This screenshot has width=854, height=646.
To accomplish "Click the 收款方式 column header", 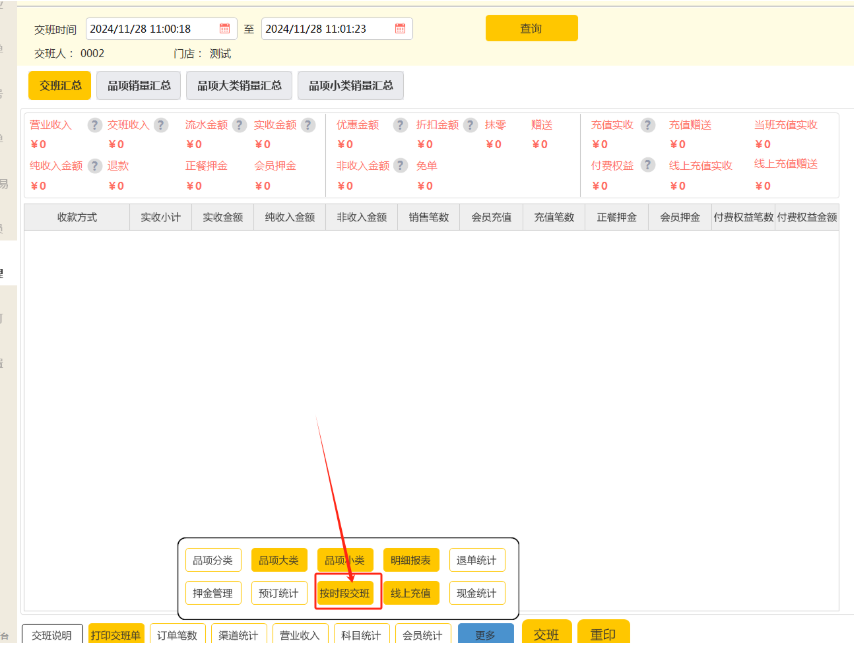I will point(77,217).
